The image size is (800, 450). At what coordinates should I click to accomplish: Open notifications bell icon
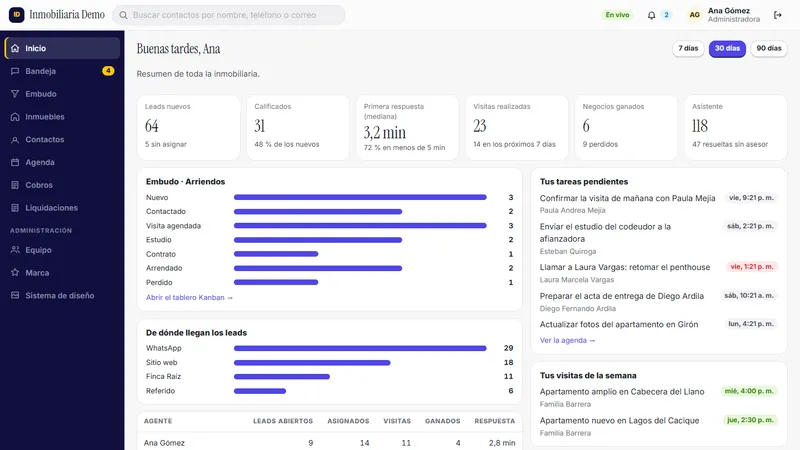pyautogui.click(x=652, y=15)
